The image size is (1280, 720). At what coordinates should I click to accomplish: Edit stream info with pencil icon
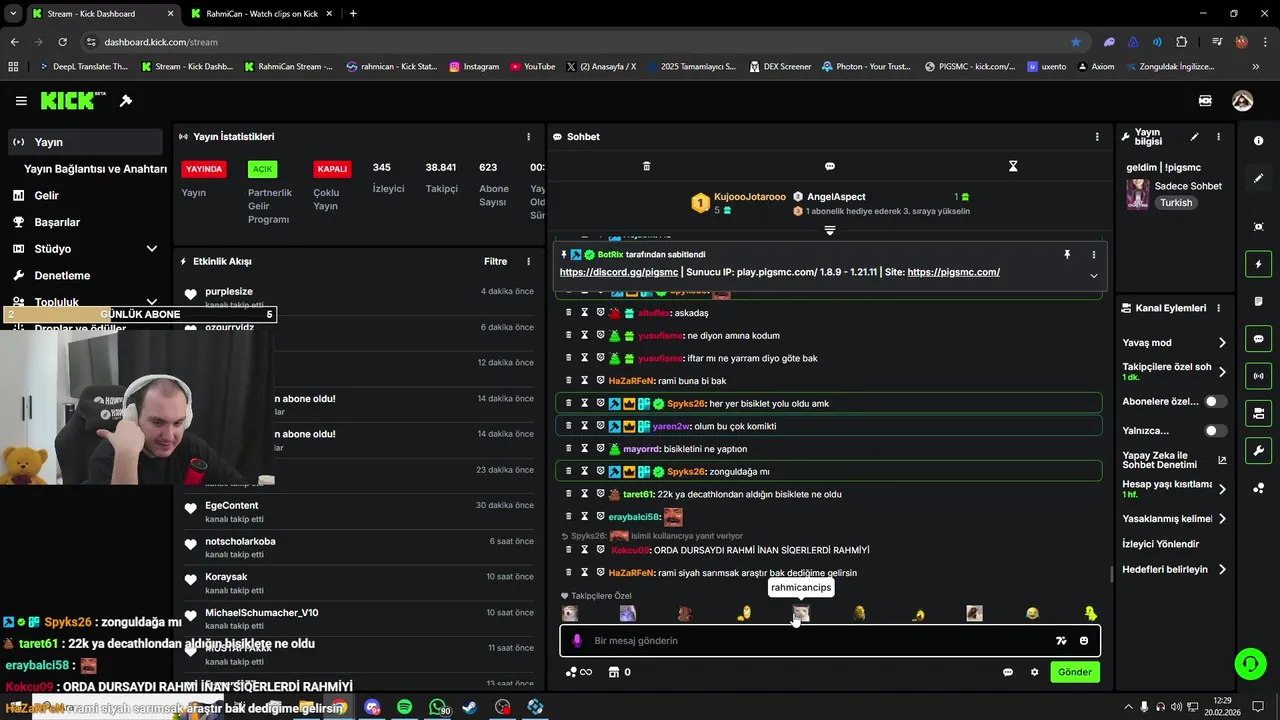pyautogui.click(x=1194, y=137)
